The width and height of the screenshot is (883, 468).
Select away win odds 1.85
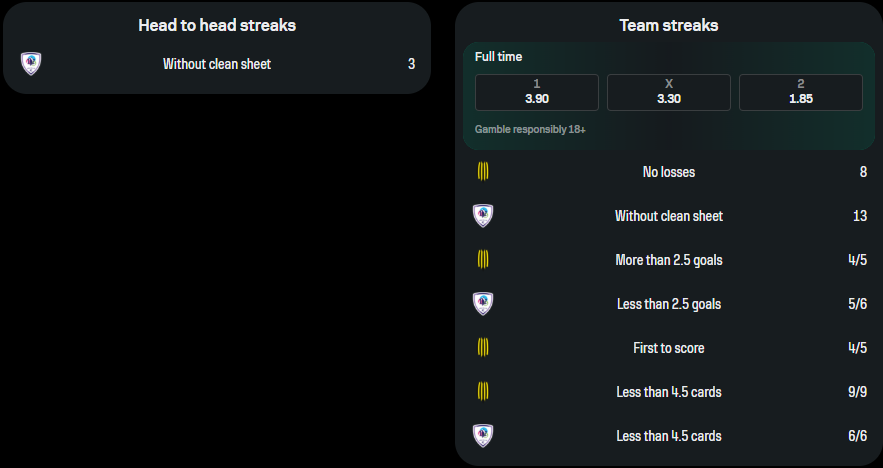(x=801, y=92)
